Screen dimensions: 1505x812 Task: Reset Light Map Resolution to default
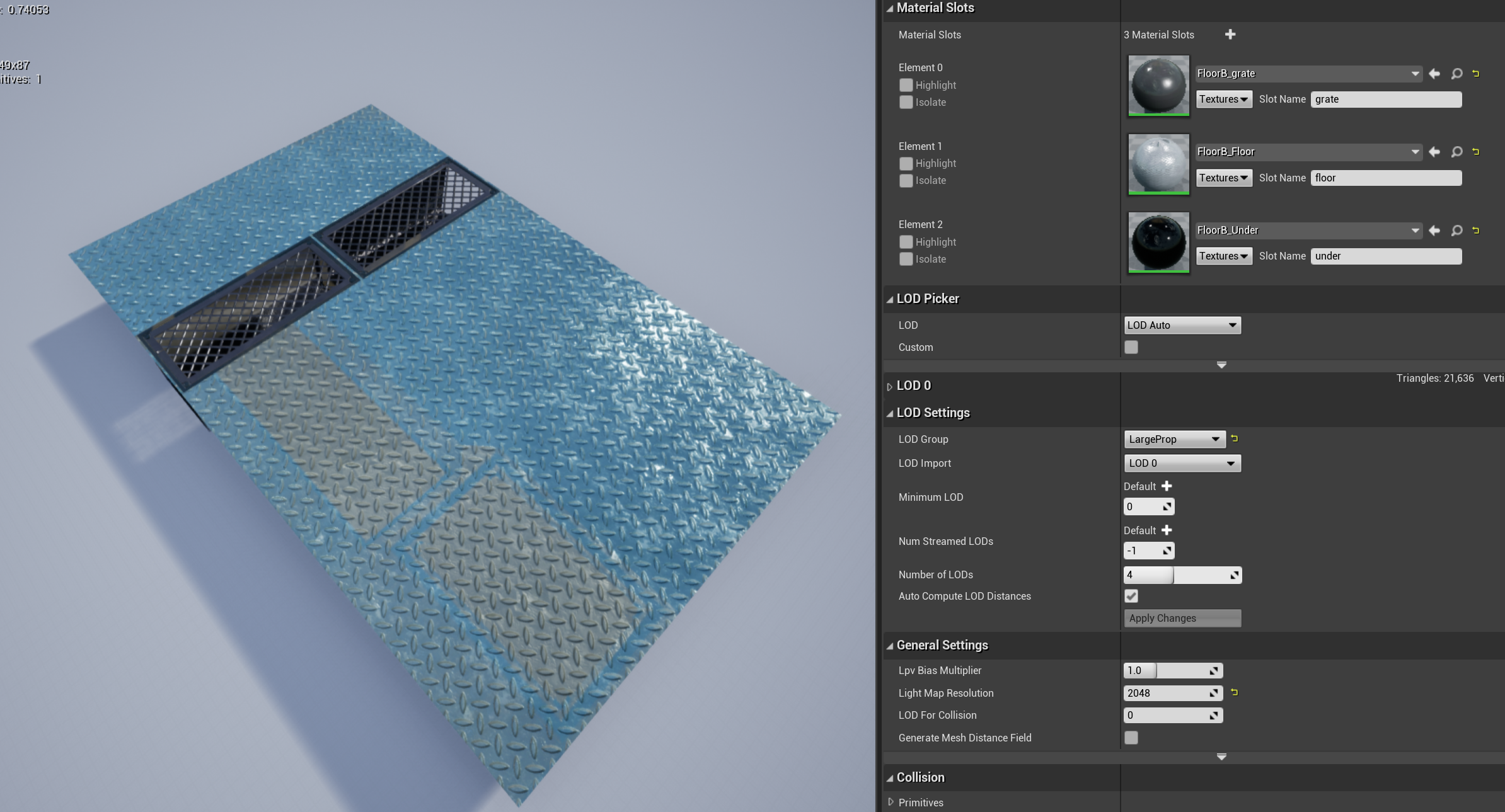click(1234, 692)
